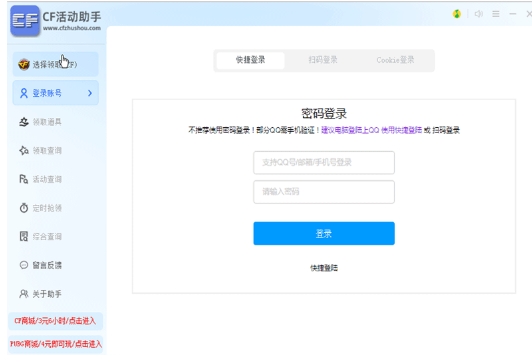Expand the chevron arrow beside 登录账号
Viewport: 532px width, 363px height.
90,93
